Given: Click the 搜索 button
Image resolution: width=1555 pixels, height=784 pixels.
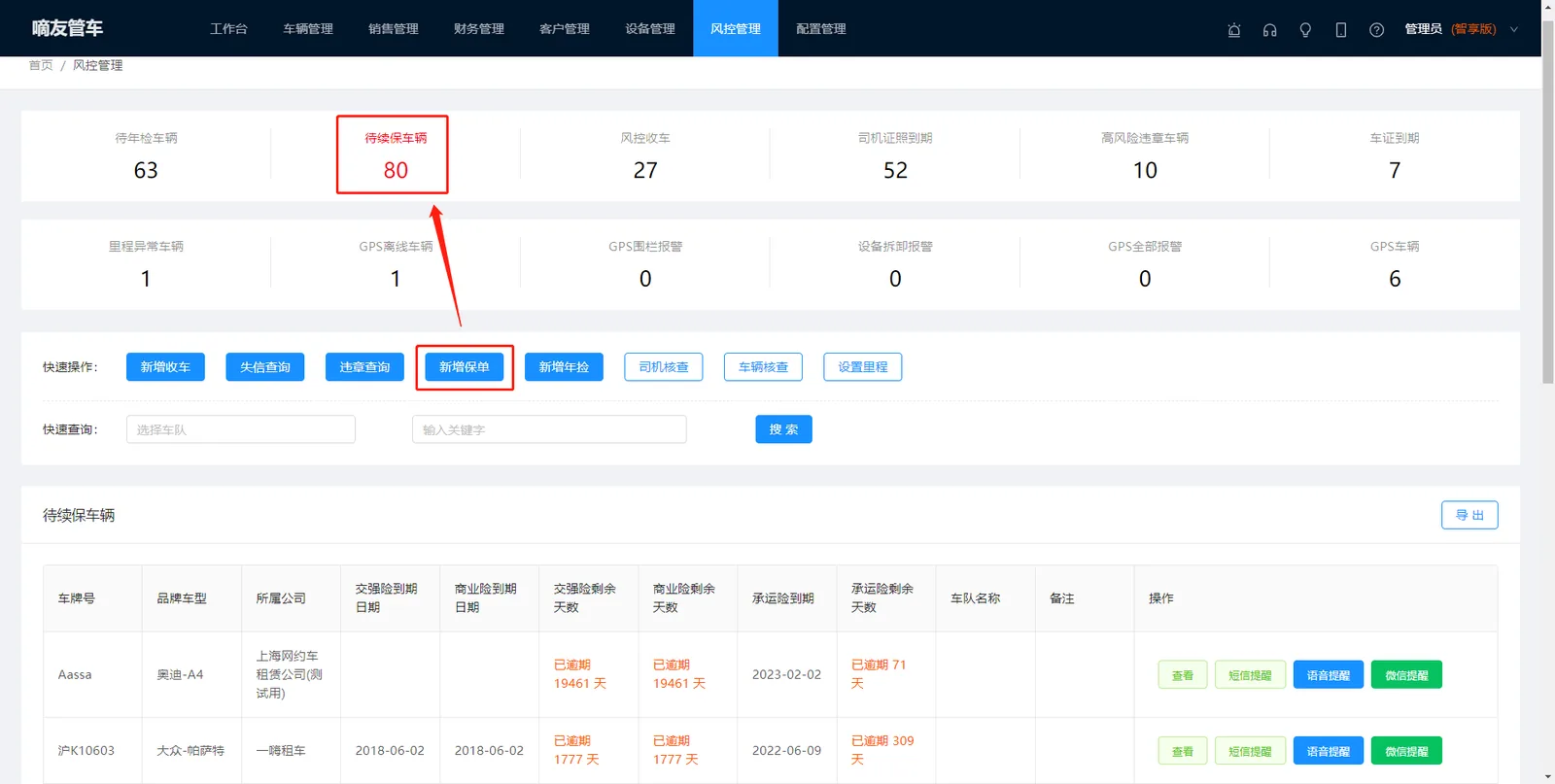Looking at the screenshot, I should tap(783, 429).
